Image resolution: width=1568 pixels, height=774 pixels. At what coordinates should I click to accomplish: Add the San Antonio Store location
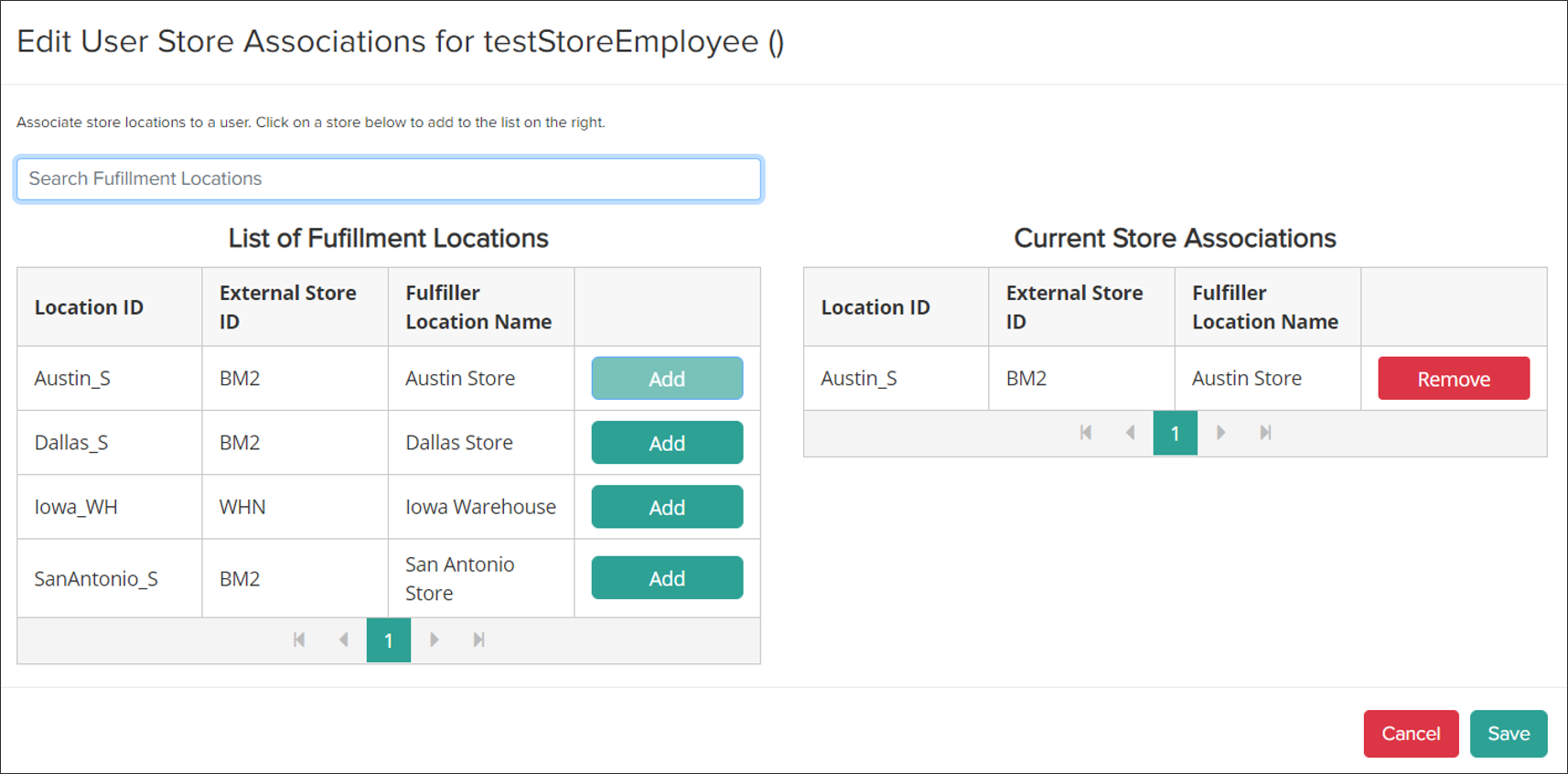[667, 578]
